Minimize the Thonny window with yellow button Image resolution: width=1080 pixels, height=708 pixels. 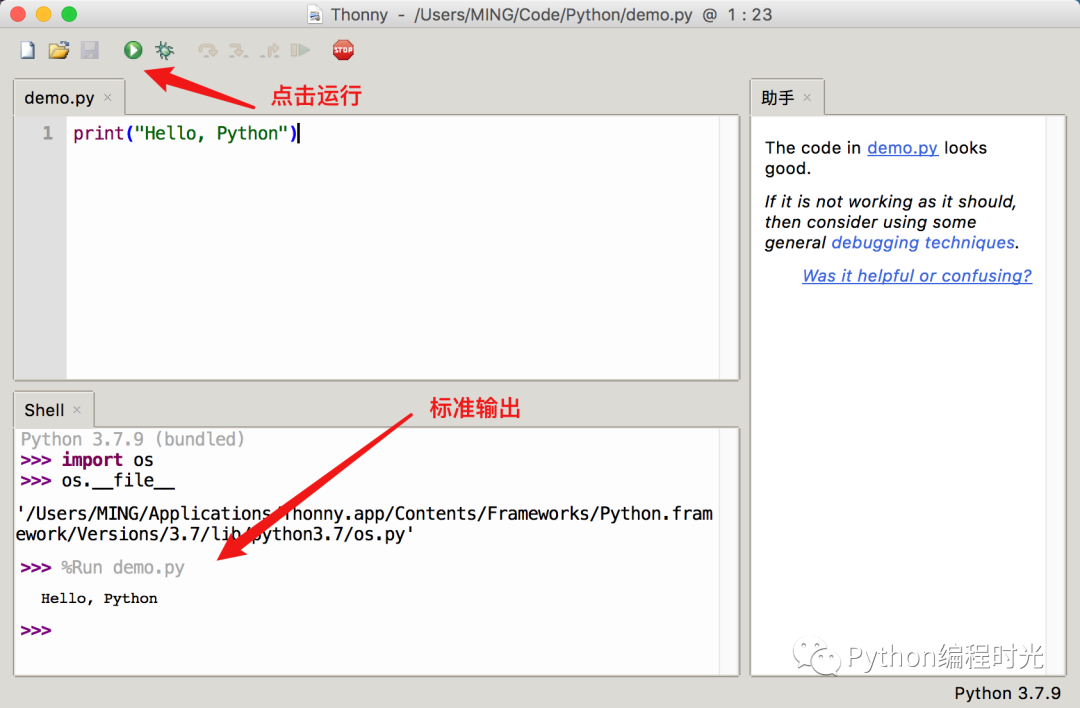pos(43,14)
